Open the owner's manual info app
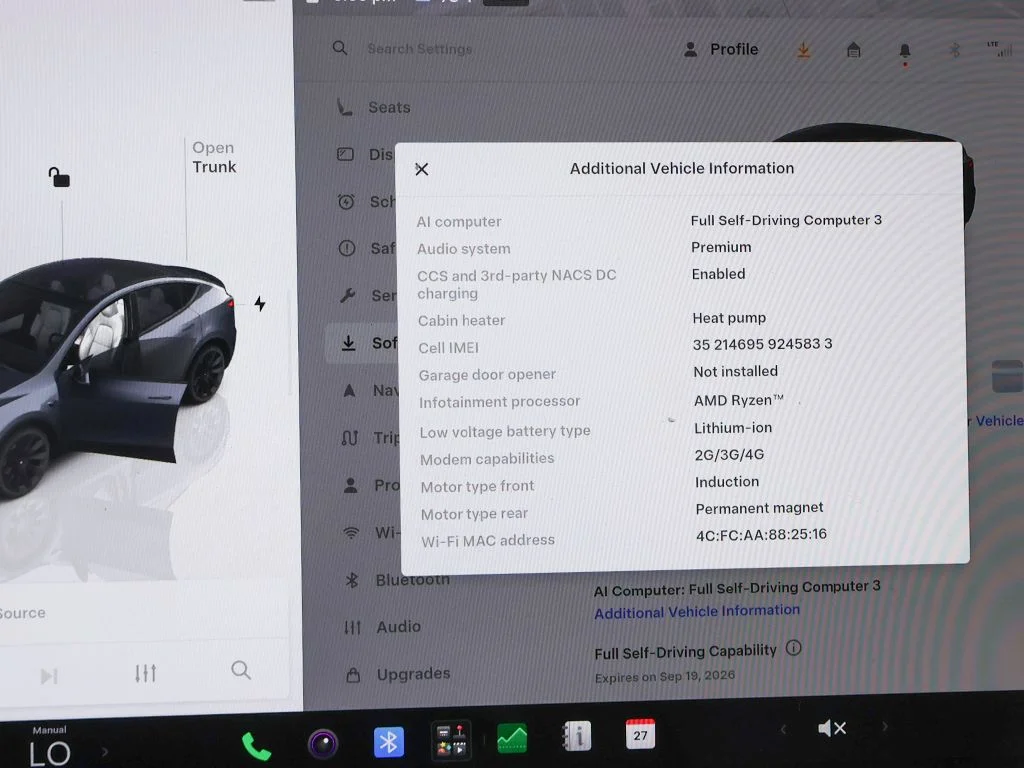Screen dimensions: 1024x768 coord(577,737)
